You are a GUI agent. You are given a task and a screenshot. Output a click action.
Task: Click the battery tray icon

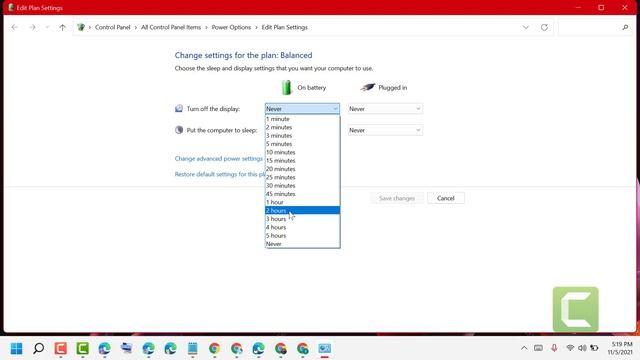click(x=594, y=348)
